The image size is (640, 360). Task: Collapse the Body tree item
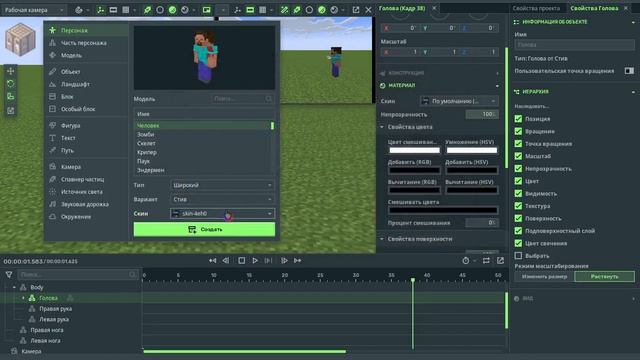tap(14, 287)
